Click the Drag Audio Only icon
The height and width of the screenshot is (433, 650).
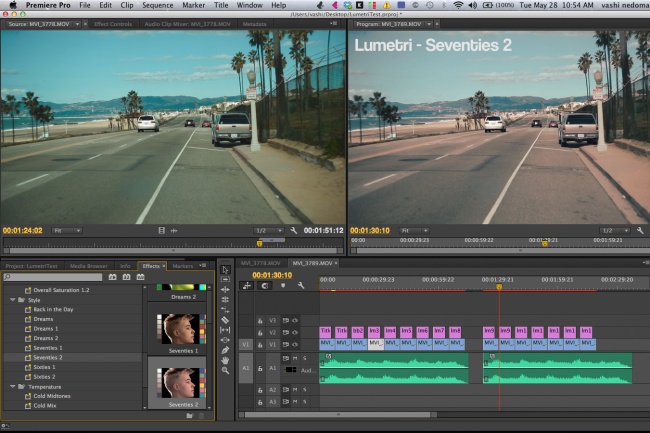[x=174, y=230]
